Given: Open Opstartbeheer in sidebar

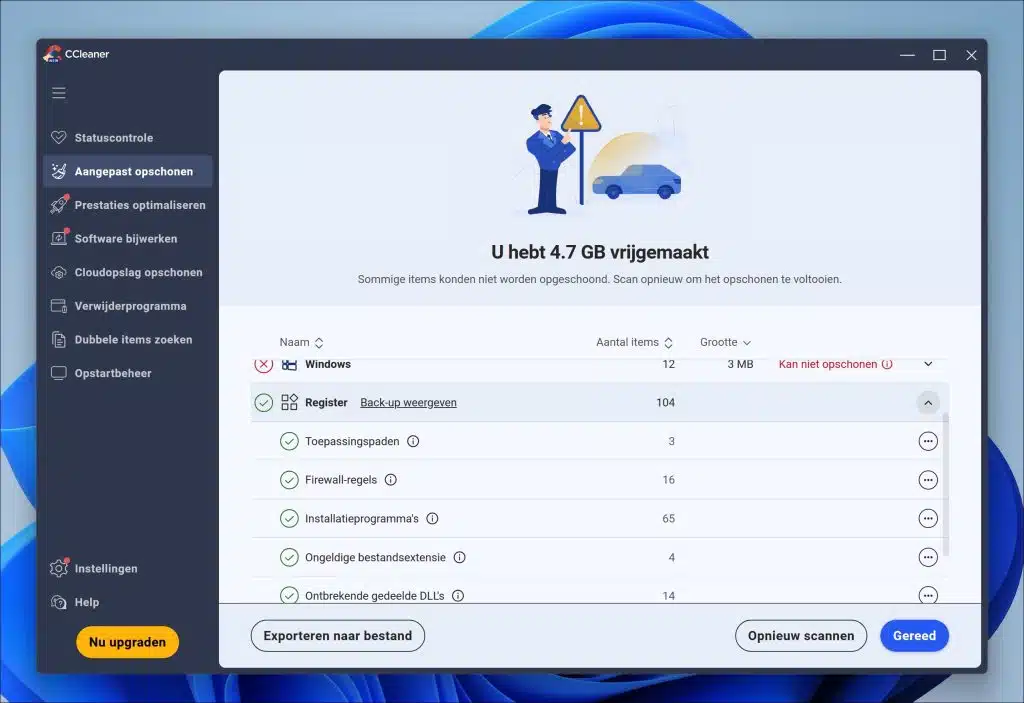Looking at the screenshot, I should tap(127, 373).
